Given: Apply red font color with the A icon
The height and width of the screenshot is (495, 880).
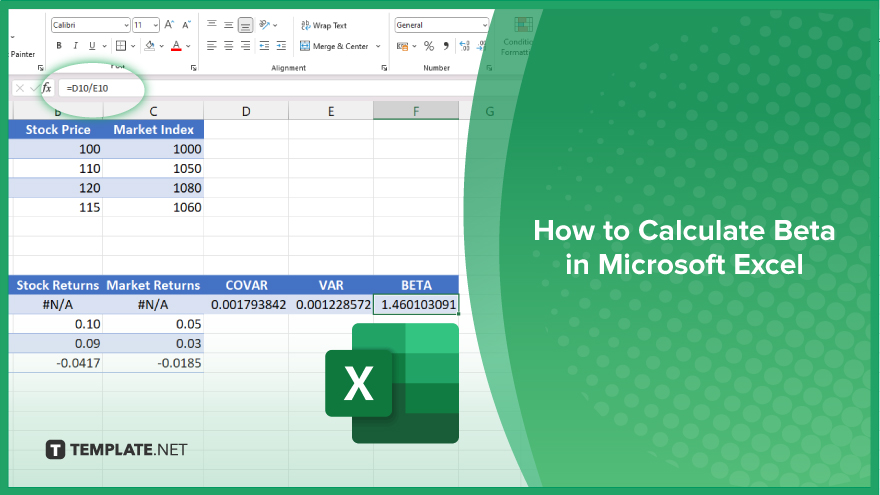Looking at the screenshot, I should 176,46.
